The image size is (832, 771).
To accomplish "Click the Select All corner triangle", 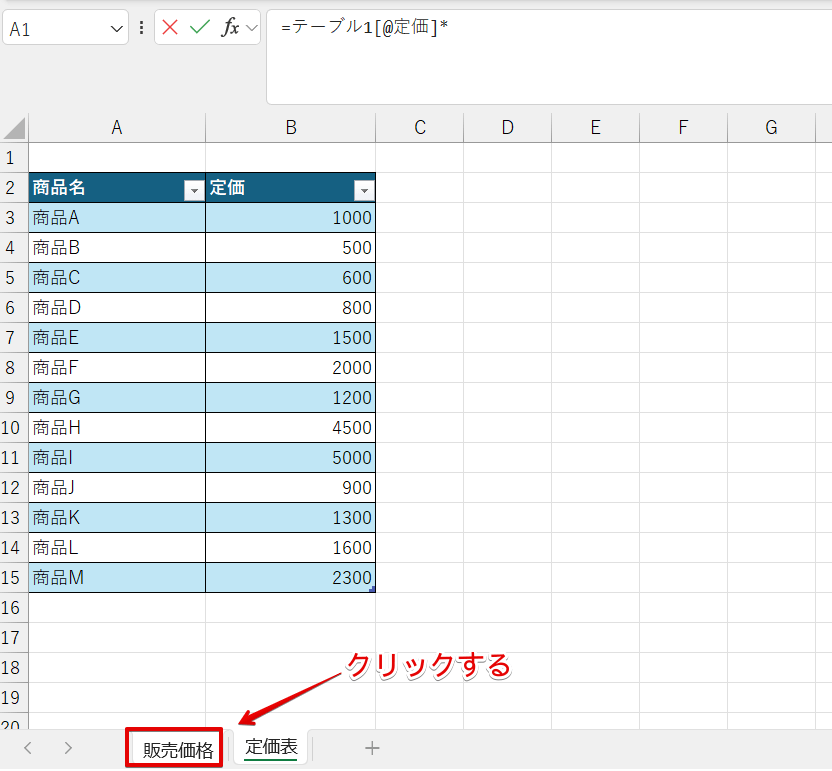I will (x=14, y=128).
